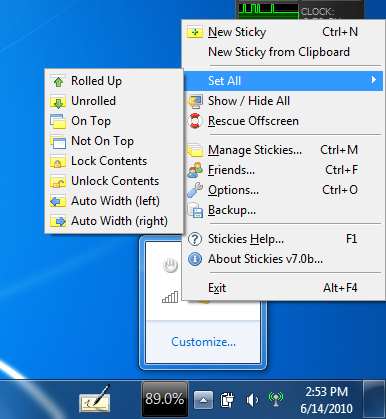
Task: Open the Customize... link in tray popup
Action: coord(203,342)
